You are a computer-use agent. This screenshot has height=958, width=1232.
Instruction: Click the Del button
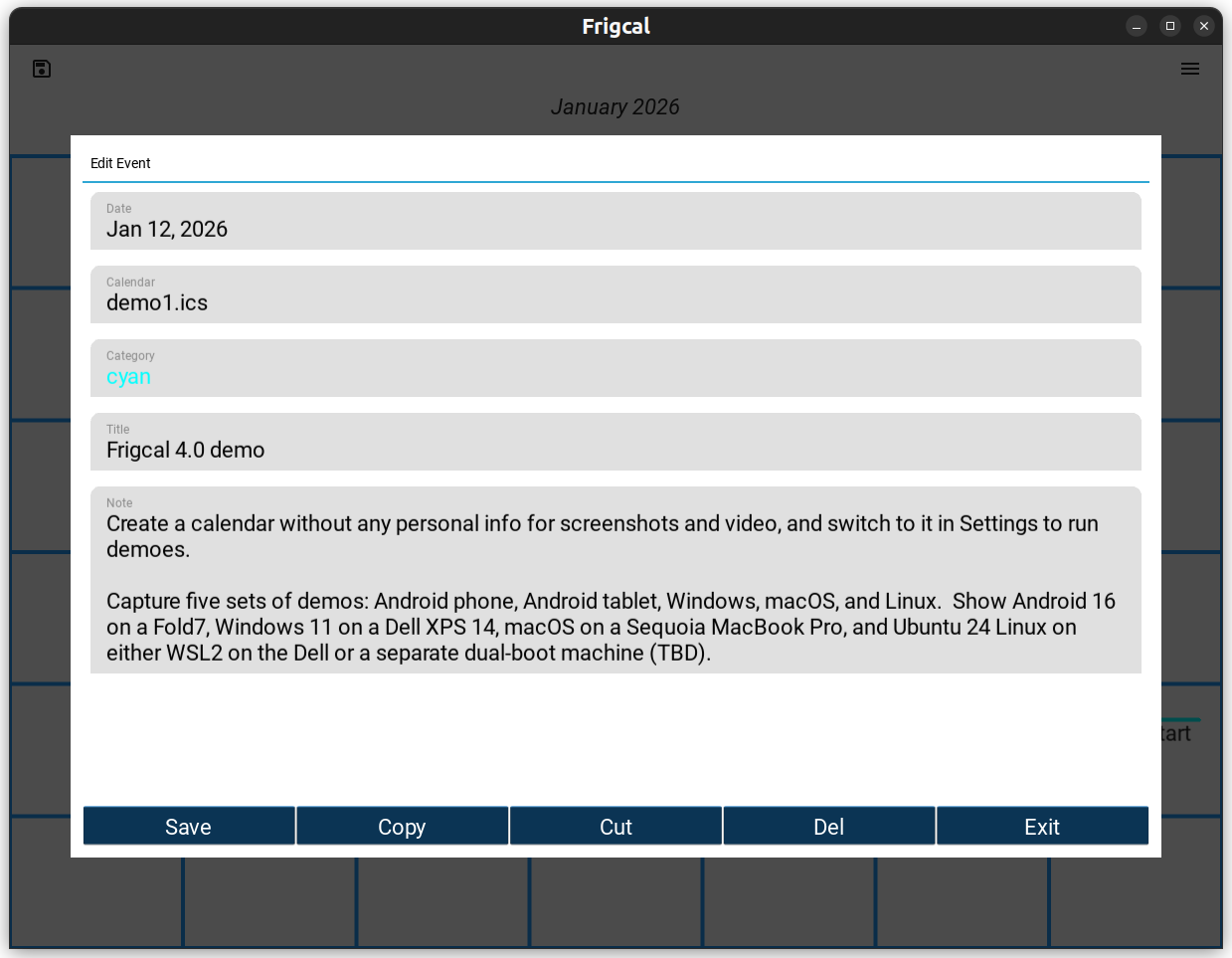[828, 826]
